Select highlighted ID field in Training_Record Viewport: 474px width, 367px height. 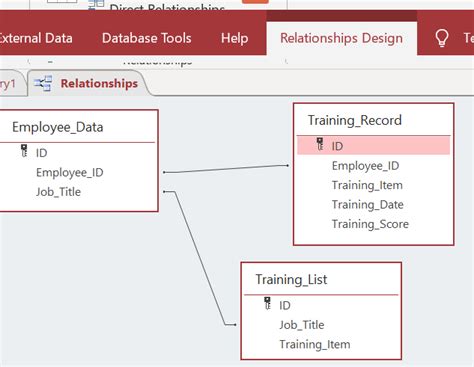pyautogui.click(x=373, y=146)
